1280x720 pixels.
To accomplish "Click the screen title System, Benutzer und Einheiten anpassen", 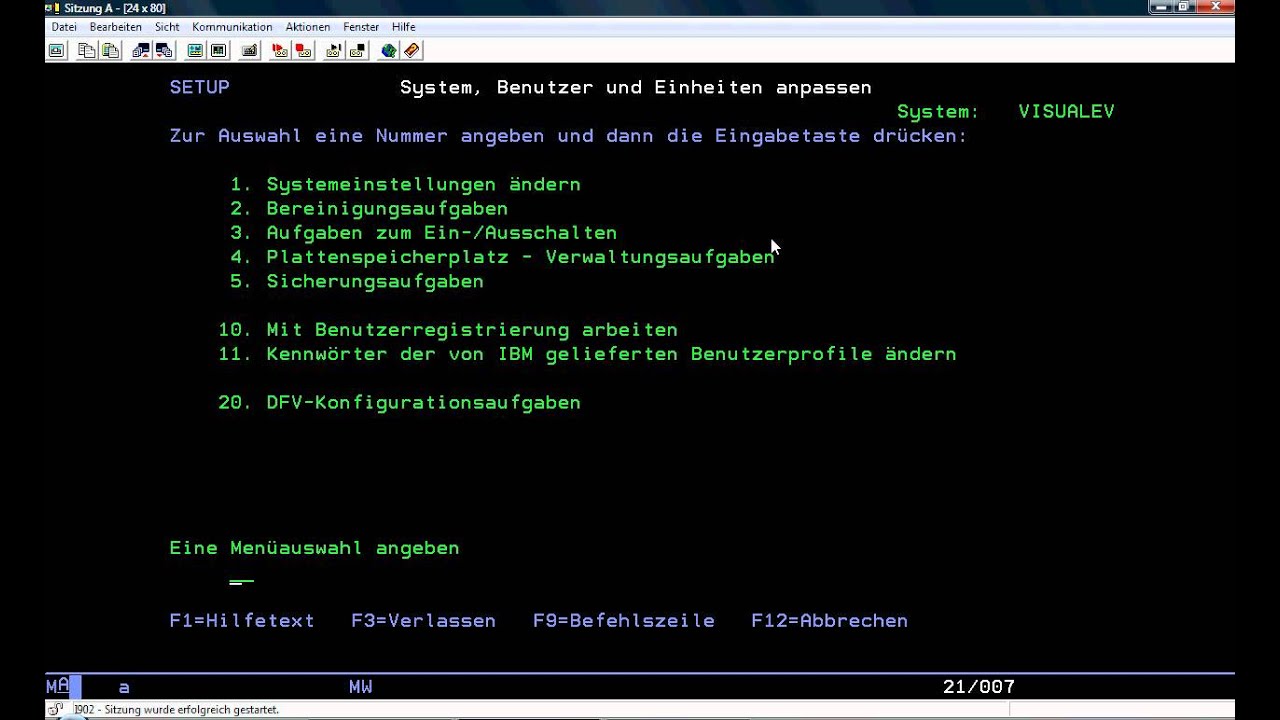I will 636,88.
